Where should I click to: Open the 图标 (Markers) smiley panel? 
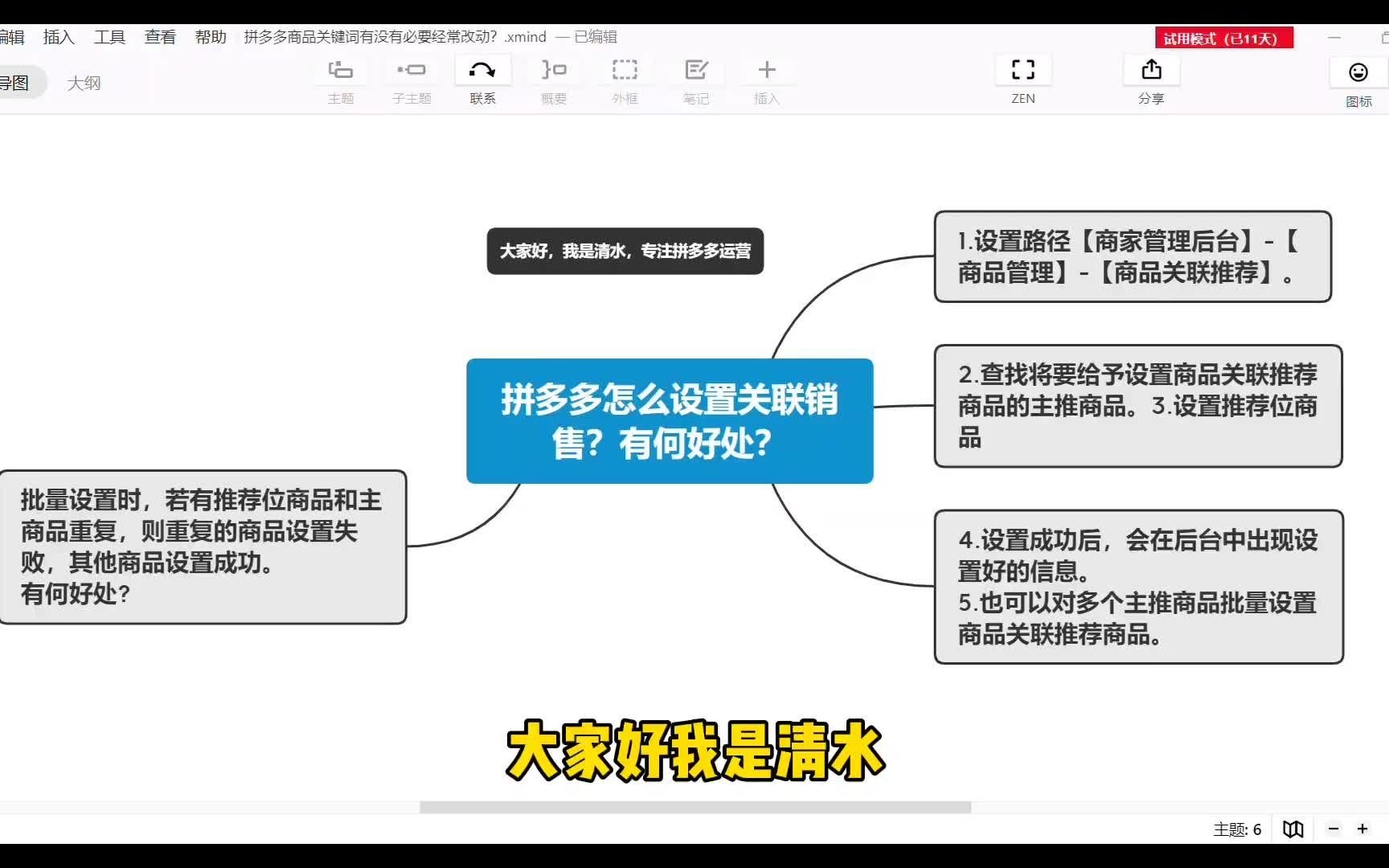[x=1358, y=72]
